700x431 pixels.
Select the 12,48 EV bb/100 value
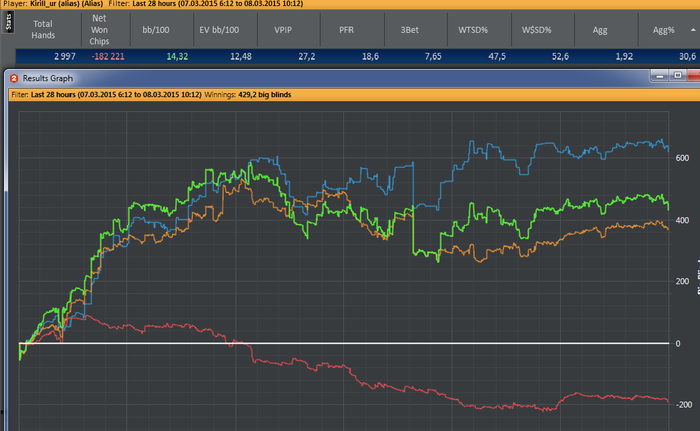pos(241,57)
